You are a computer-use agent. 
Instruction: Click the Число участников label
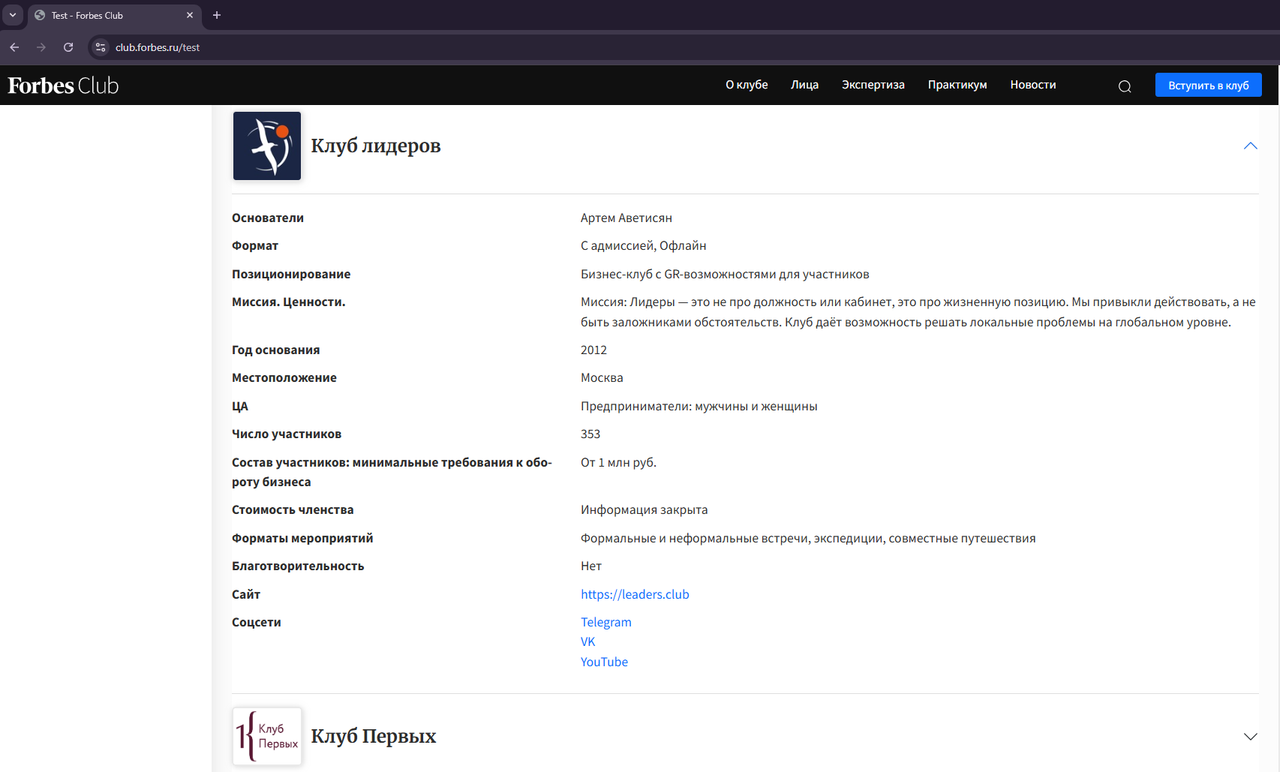pyautogui.click(x=287, y=434)
